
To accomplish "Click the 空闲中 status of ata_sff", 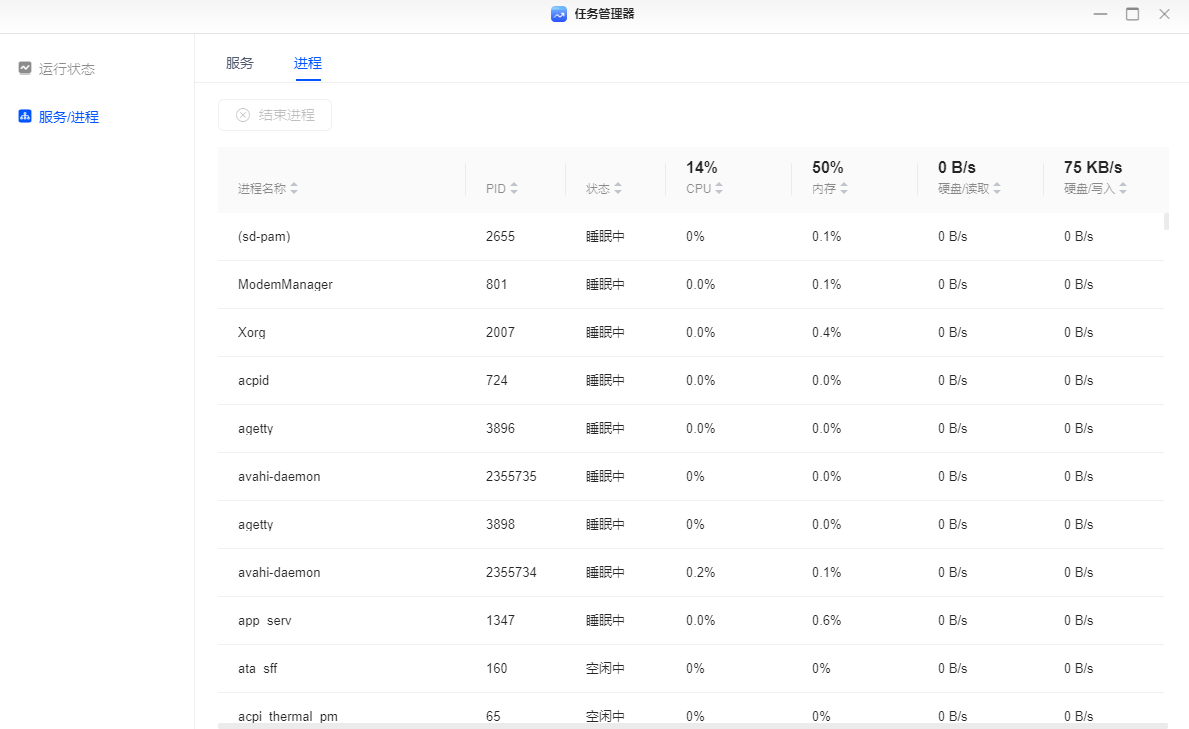I will 605,668.
